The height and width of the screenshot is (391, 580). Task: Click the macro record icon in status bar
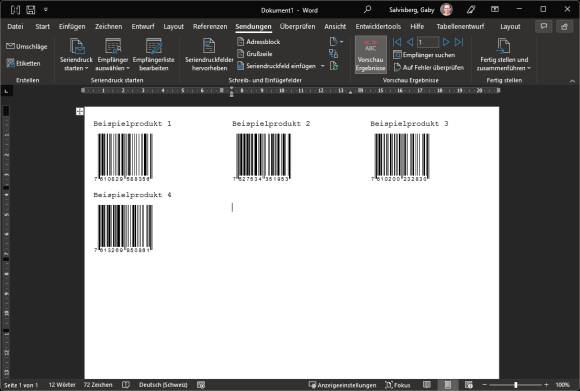click(x=201, y=385)
